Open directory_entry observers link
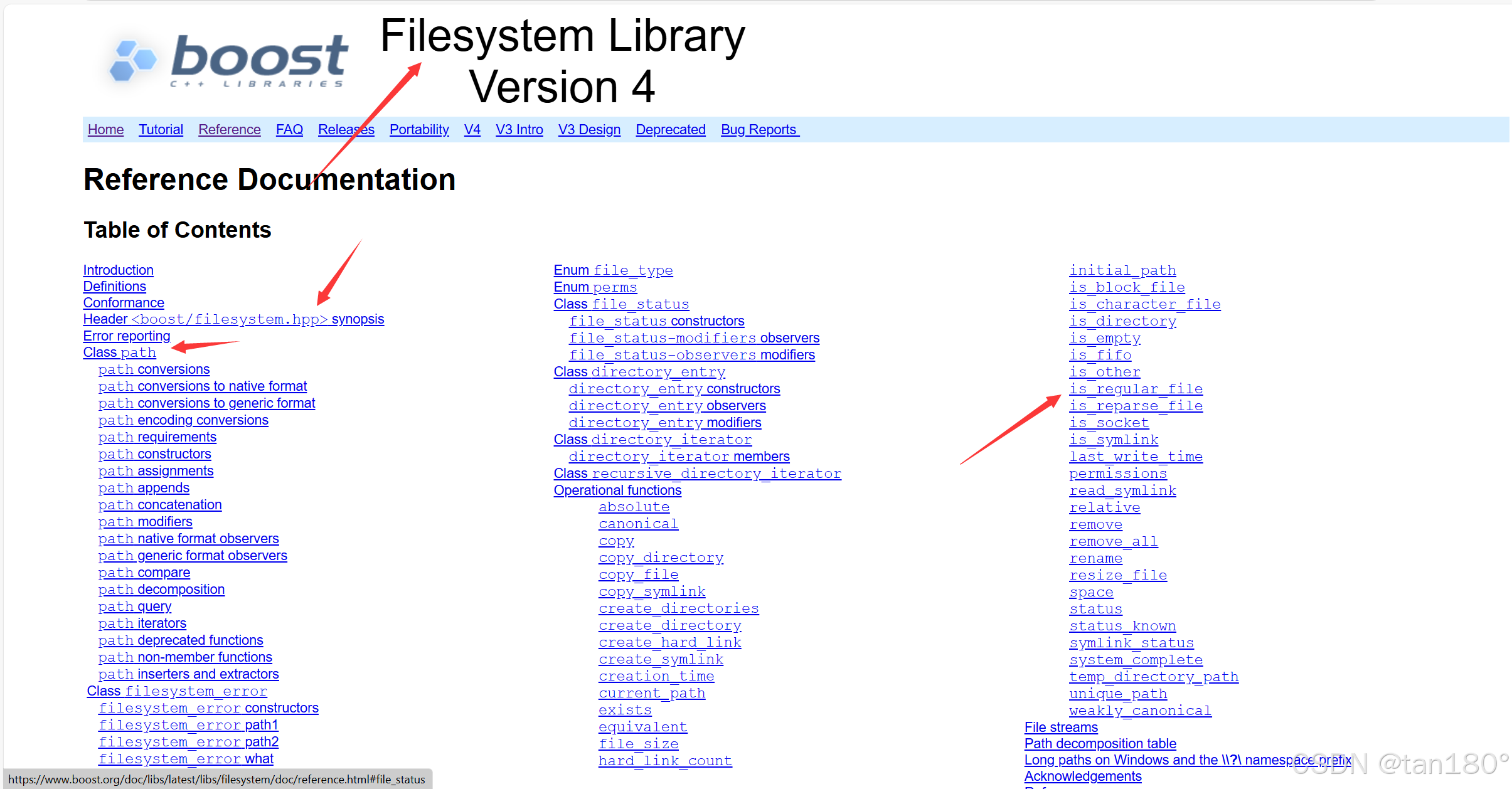This screenshot has height=789, width=1512. pyautogui.click(x=668, y=406)
